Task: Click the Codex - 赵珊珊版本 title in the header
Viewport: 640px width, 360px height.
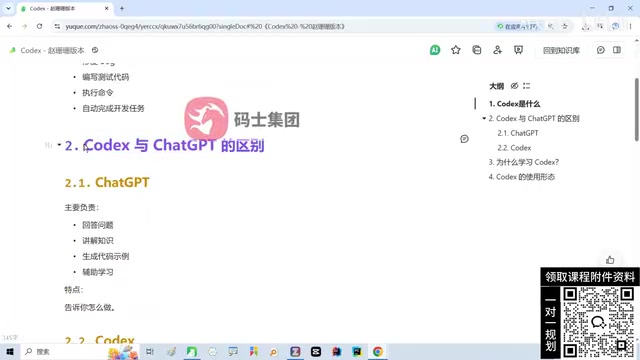Action: coord(52,50)
